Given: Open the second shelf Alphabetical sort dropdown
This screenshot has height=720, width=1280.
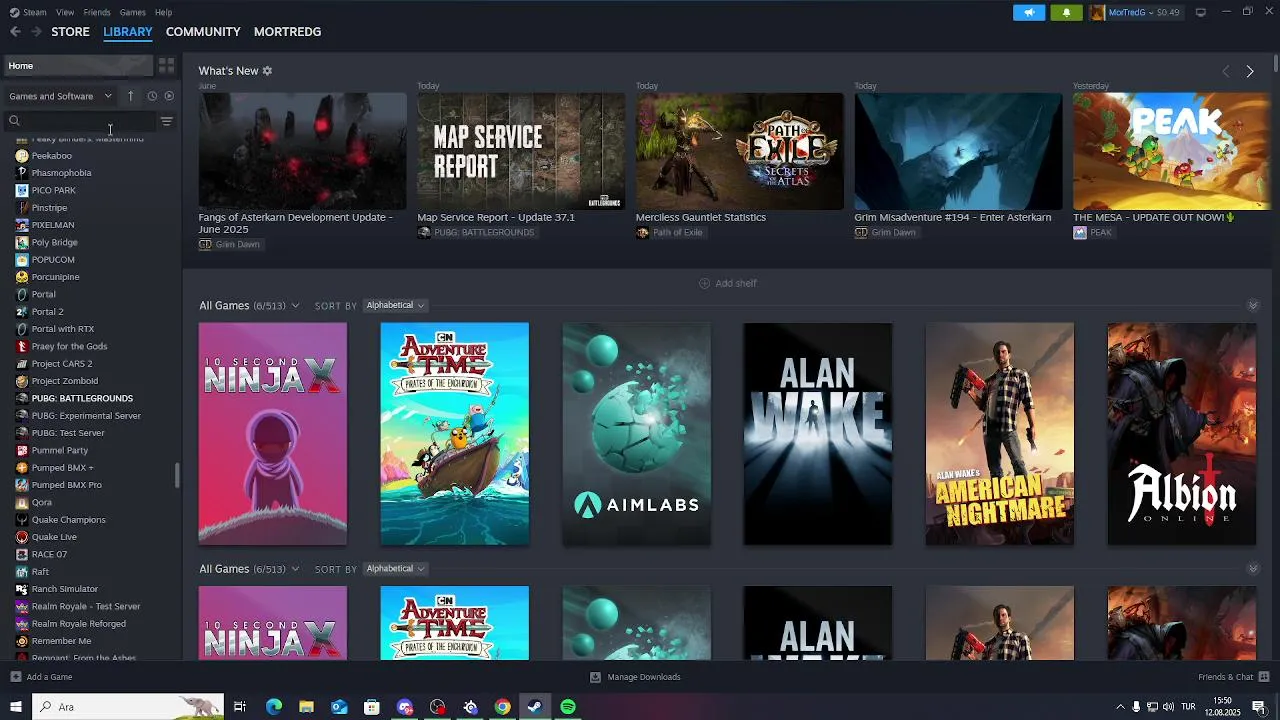Looking at the screenshot, I should point(395,569).
